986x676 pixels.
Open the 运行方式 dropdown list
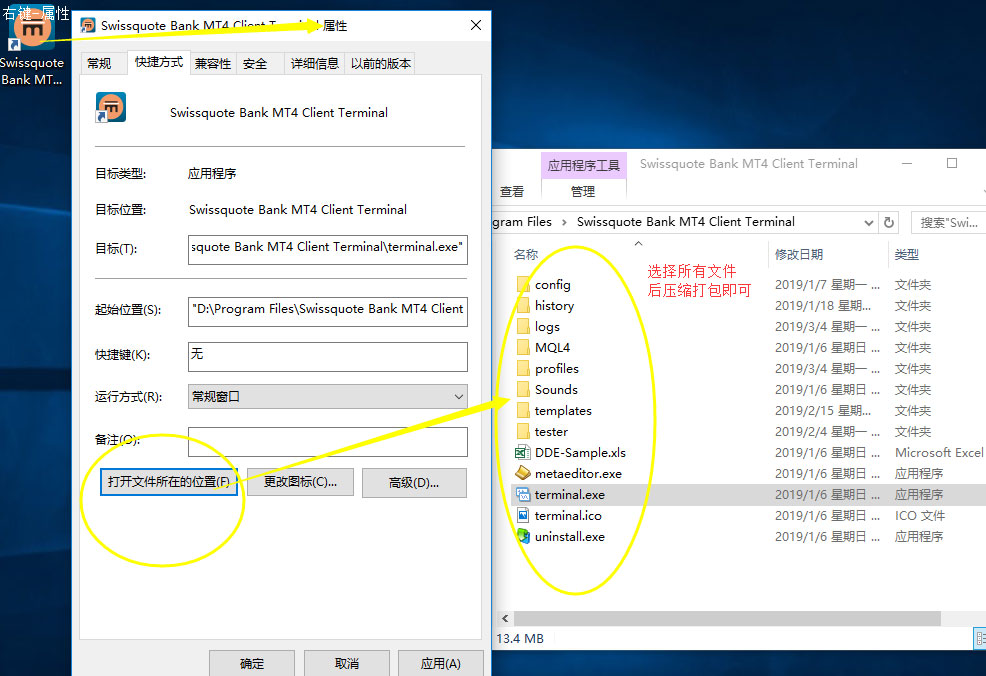pos(327,397)
